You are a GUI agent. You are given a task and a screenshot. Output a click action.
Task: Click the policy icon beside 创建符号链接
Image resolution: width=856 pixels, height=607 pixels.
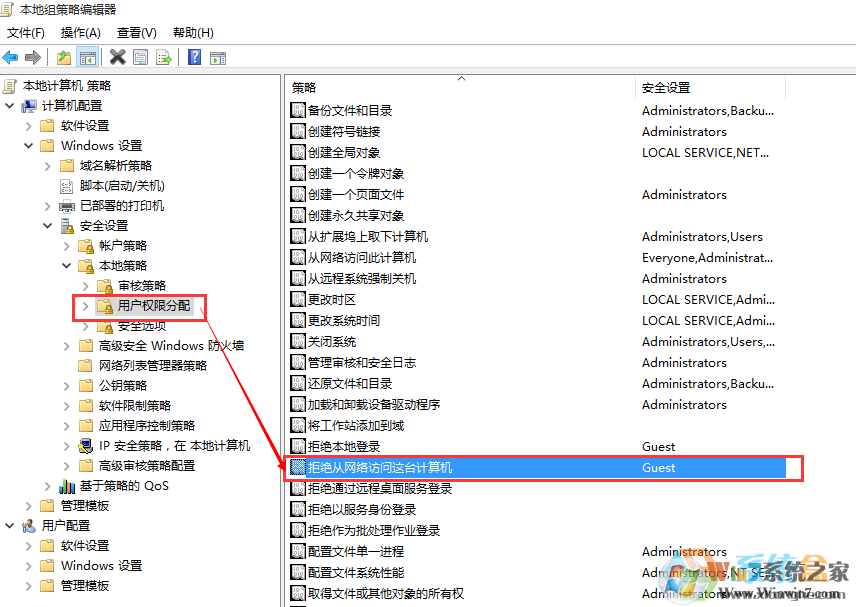point(298,132)
